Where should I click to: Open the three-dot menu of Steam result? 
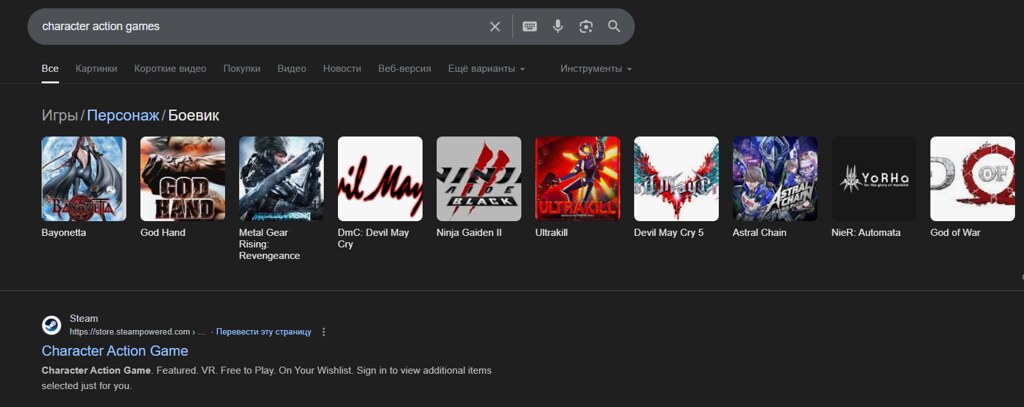point(323,332)
